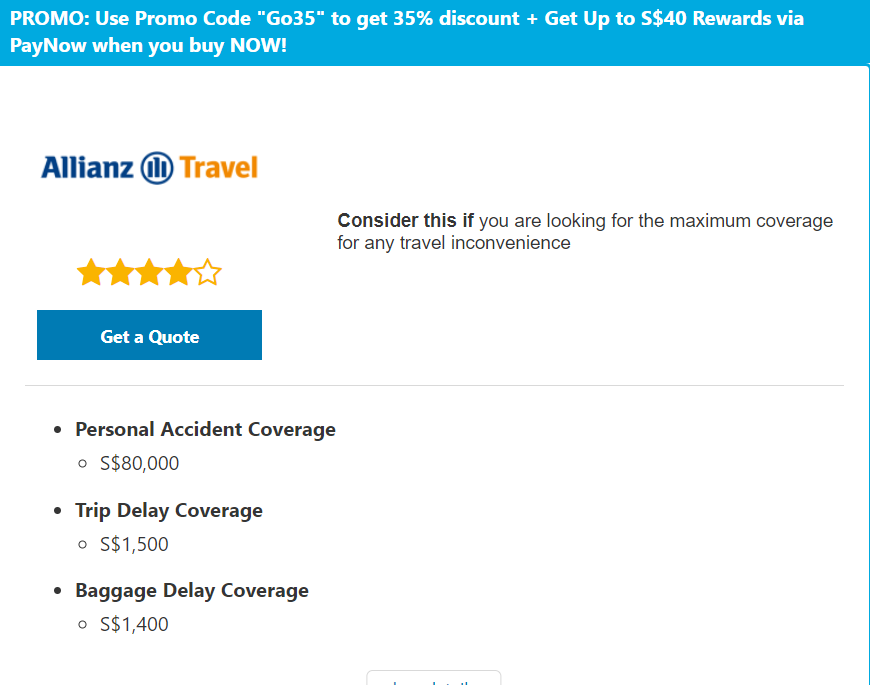Screen dimensions: 870x685
Task: Click the S$1,400 coverage amount
Action: pyautogui.click(x=135, y=625)
